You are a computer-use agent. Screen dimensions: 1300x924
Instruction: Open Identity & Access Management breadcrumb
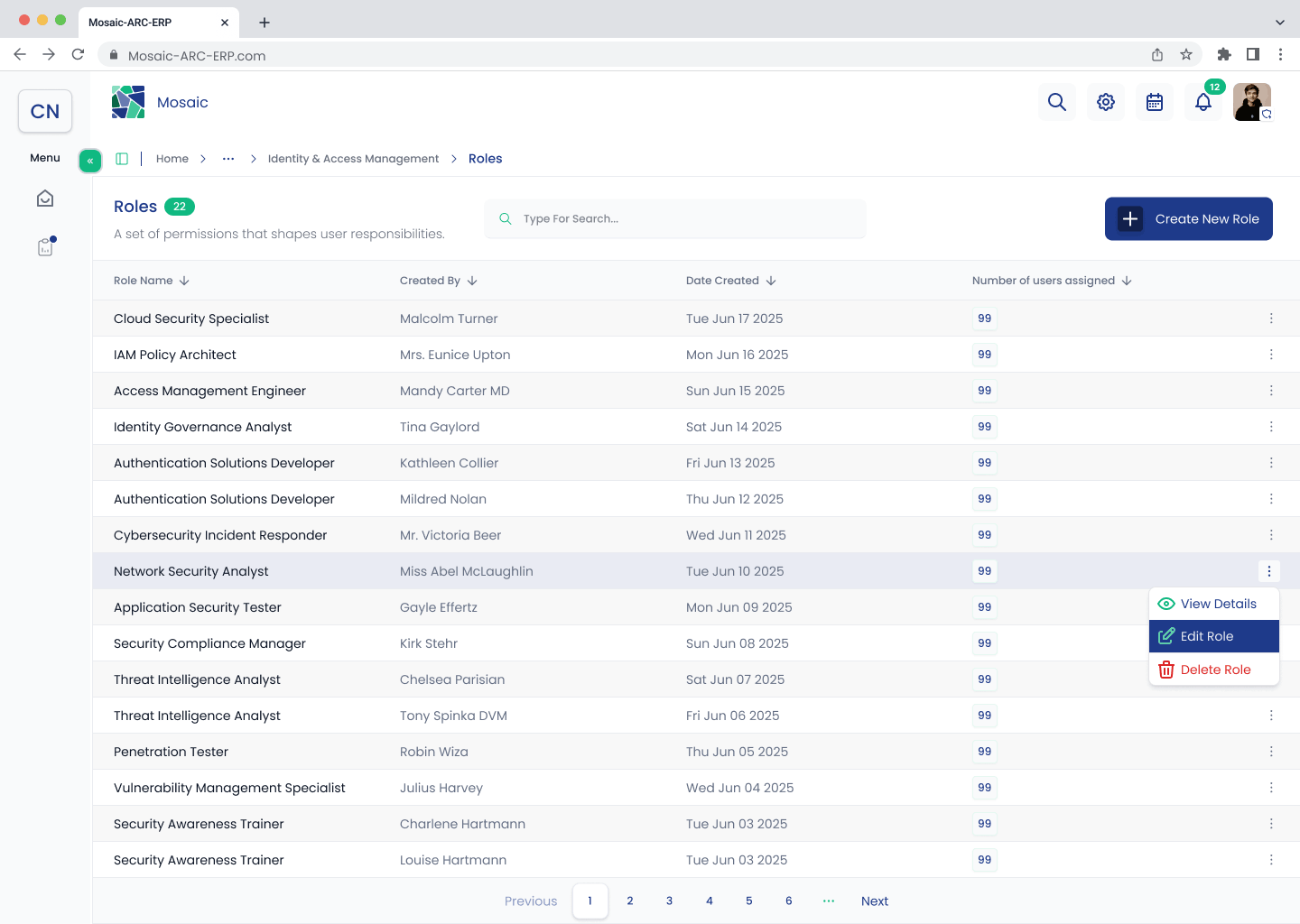pyautogui.click(x=353, y=159)
